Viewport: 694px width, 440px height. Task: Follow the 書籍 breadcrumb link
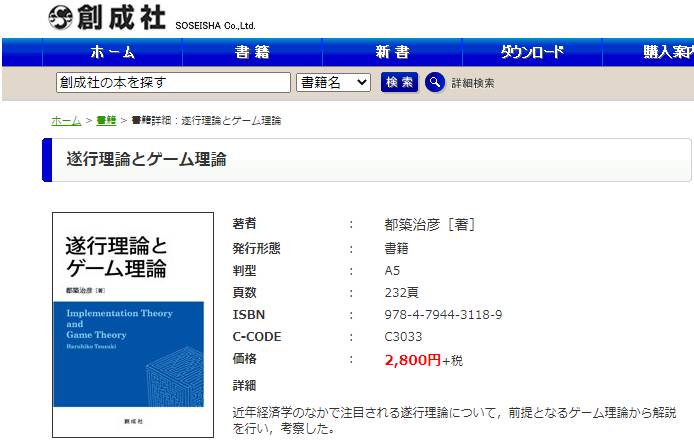click(x=106, y=121)
